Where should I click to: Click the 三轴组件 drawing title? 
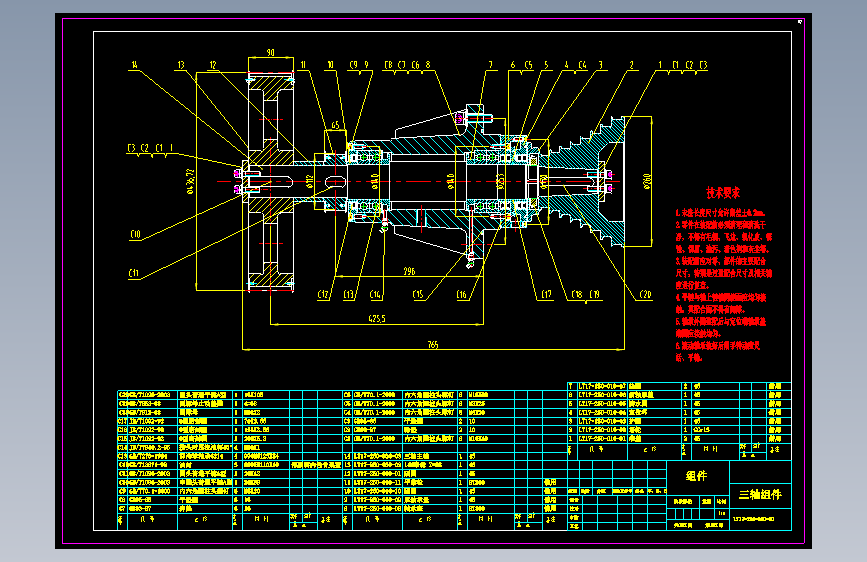pos(760,495)
